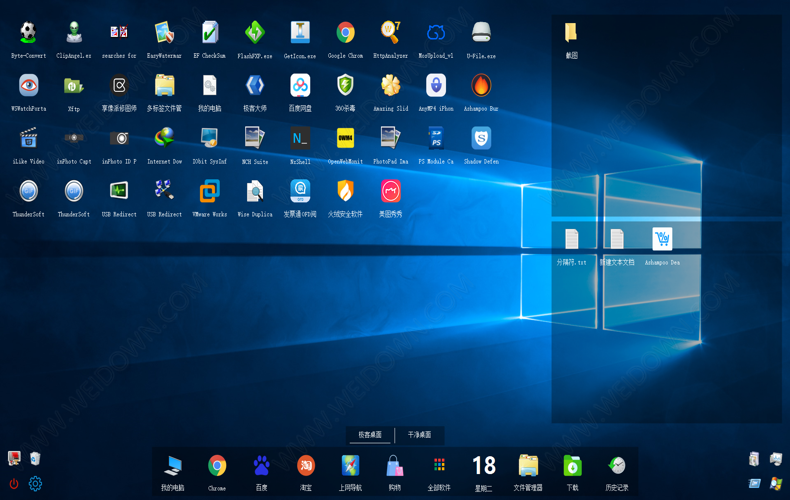Open Internet Dow globe icon
Viewport: 790px width, 500px height.
(x=164, y=138)
